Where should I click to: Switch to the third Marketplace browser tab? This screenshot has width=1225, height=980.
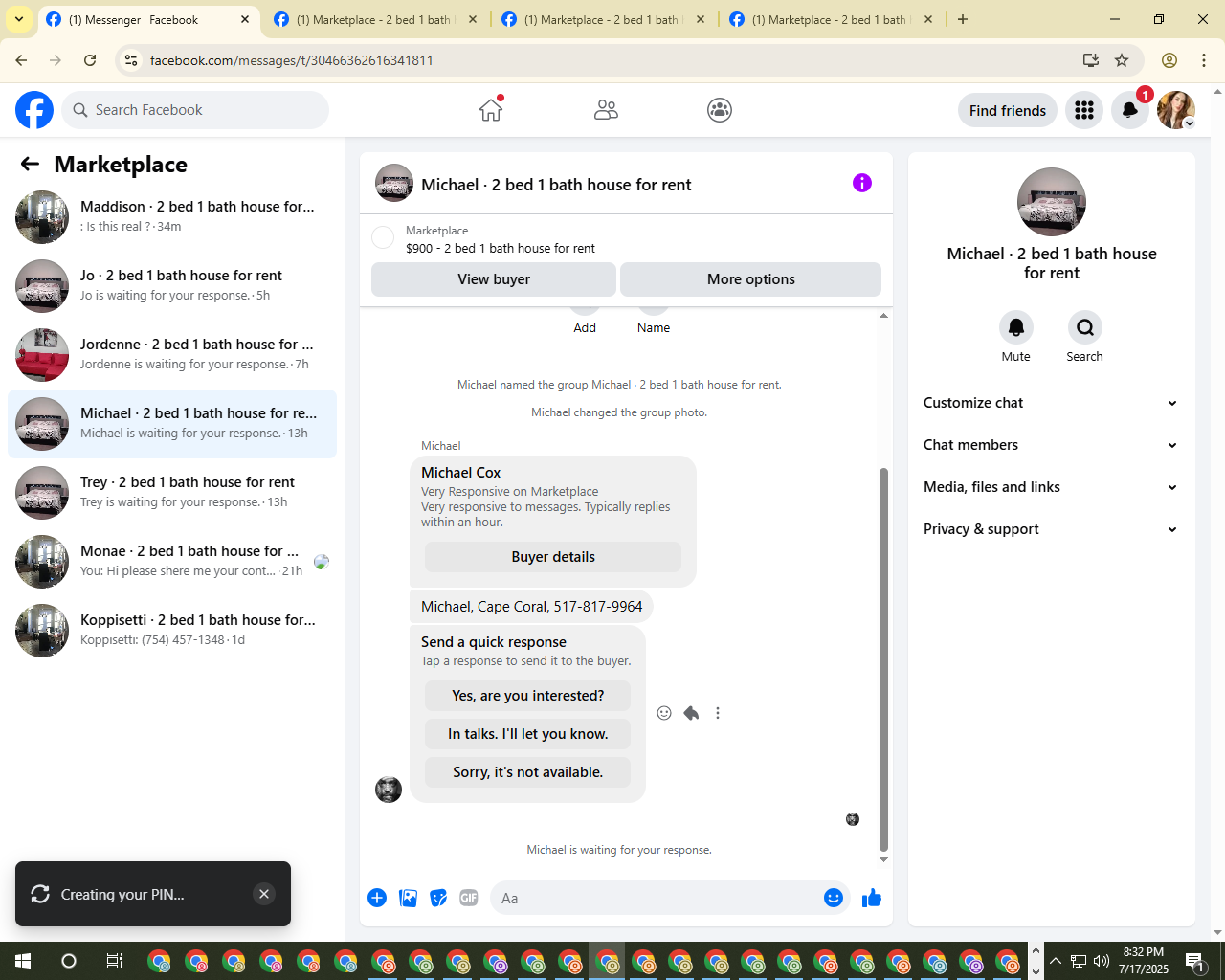tap(603, 19)
